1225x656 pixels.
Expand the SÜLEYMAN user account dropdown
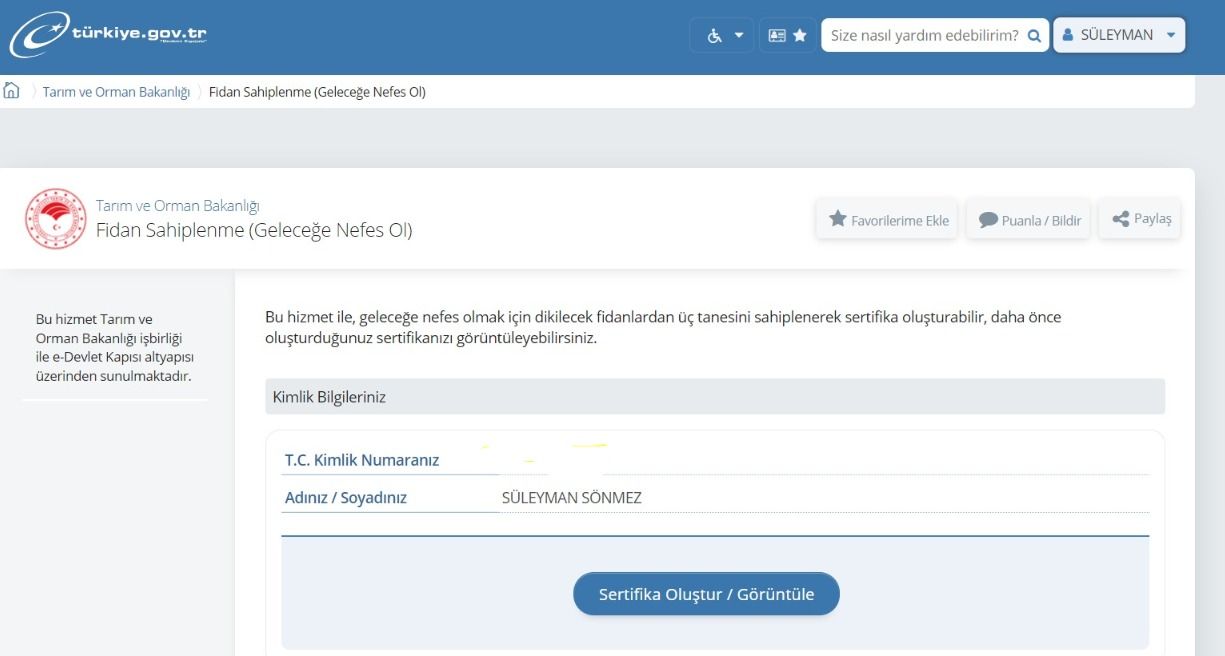coord(1118,35)
